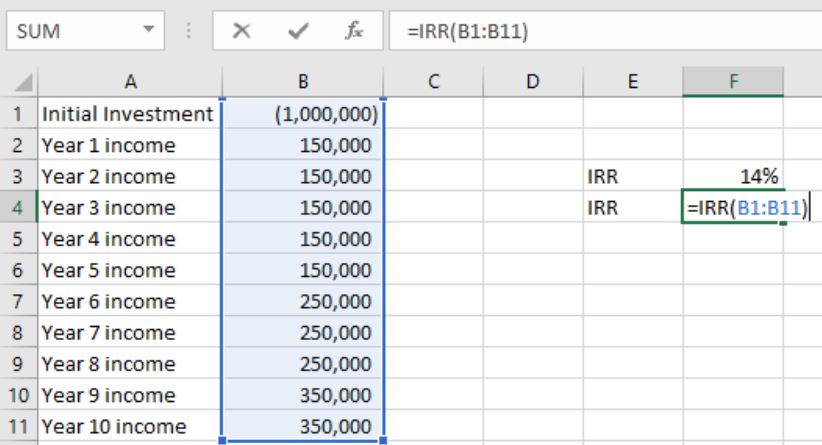Screen dimensions: 822x445
Task: Select row 3 header
Action: (18, 176)
